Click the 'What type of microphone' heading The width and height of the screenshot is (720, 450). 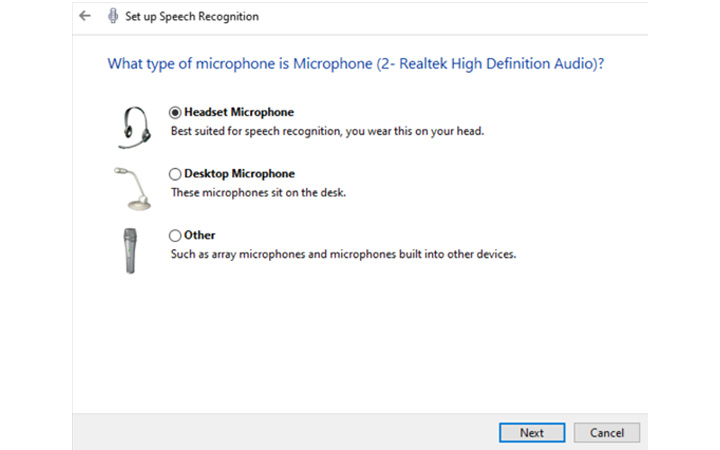356,64
